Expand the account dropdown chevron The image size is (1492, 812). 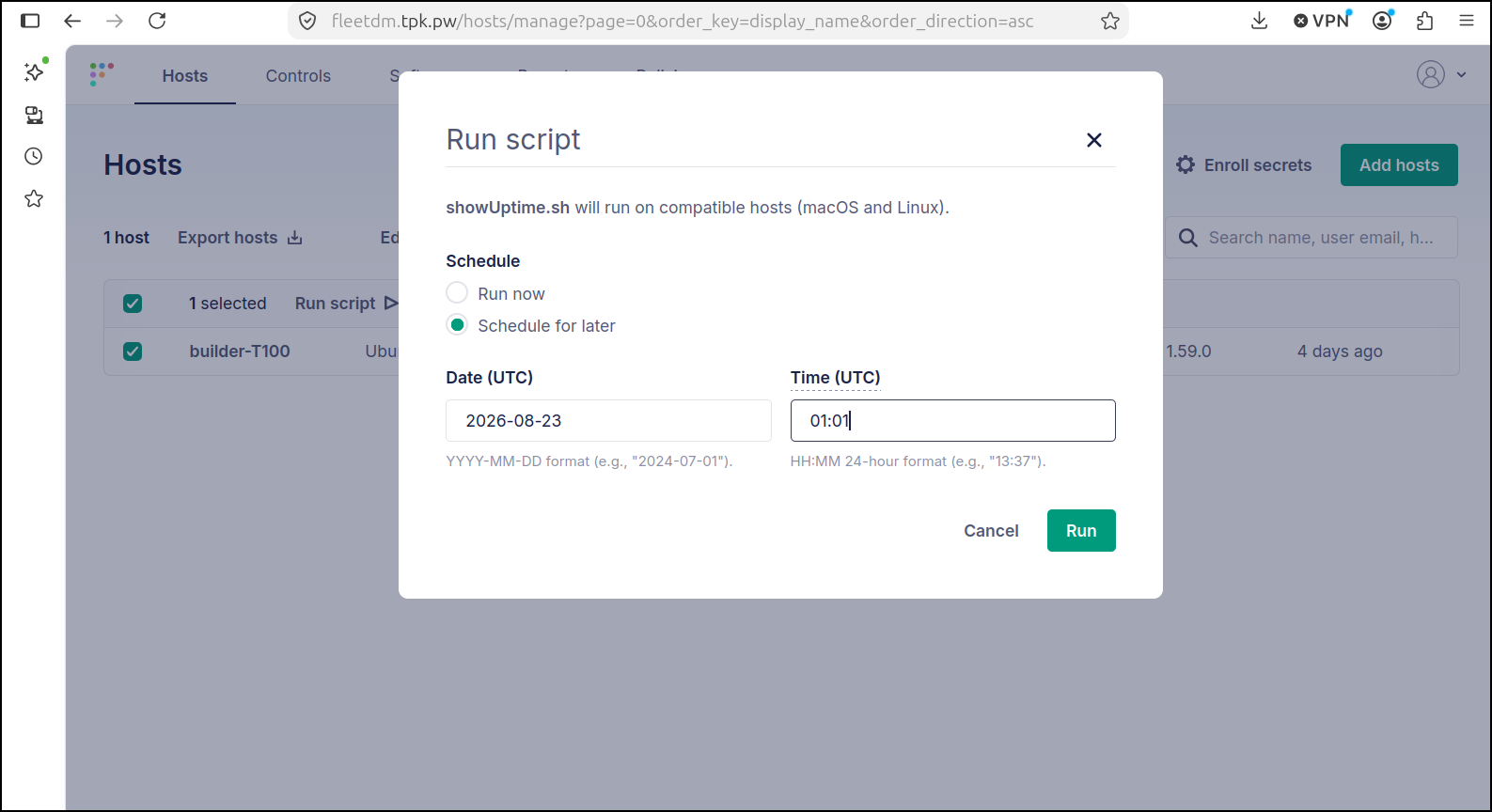(1461, 74)
